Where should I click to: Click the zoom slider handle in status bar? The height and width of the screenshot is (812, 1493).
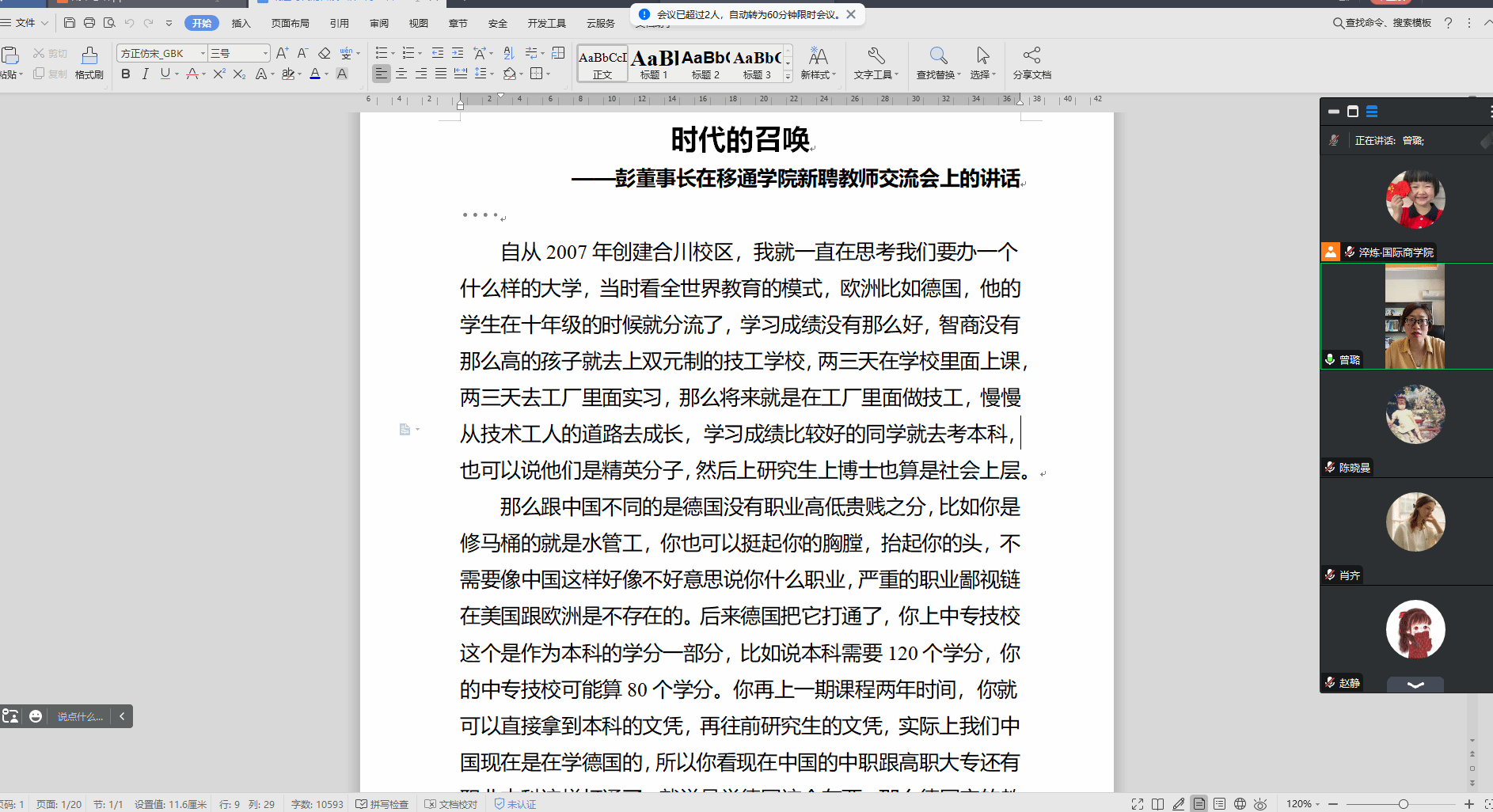click(x=1403, y=804)
